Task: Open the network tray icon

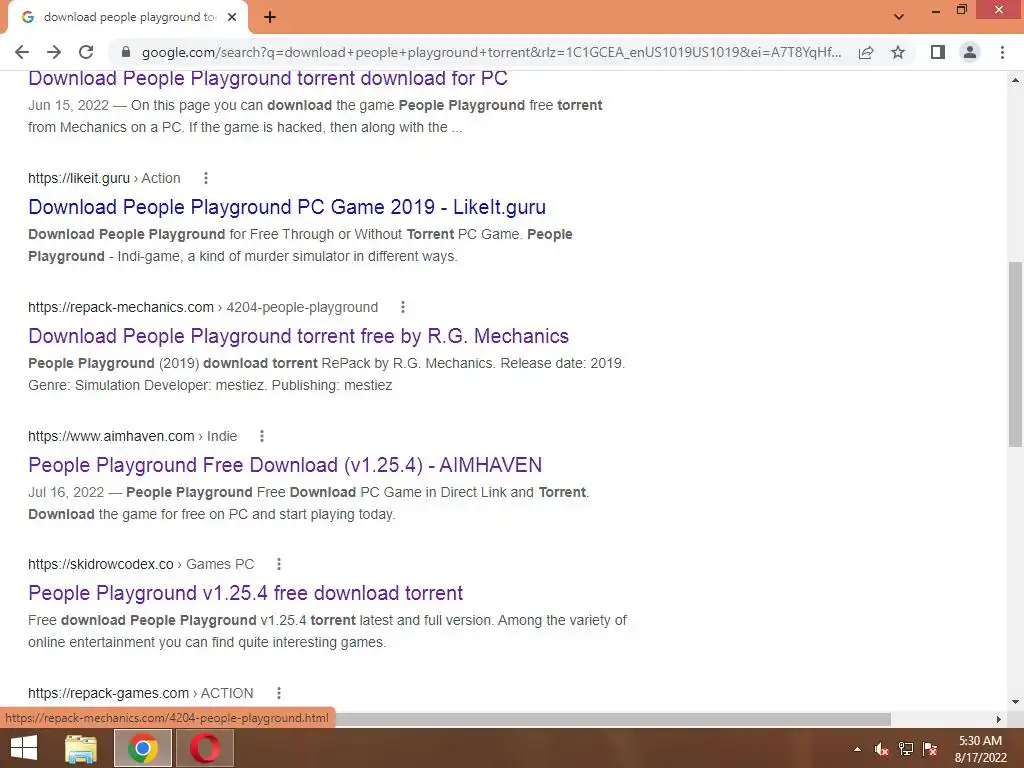Action: tap(906, 749)
